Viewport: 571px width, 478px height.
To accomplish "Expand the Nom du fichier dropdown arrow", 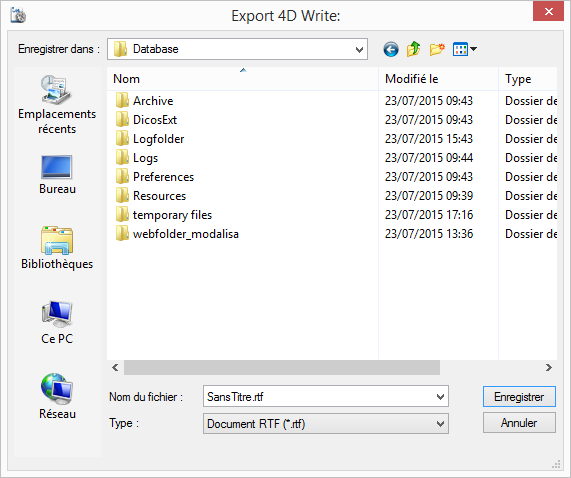I will (440, 396).
